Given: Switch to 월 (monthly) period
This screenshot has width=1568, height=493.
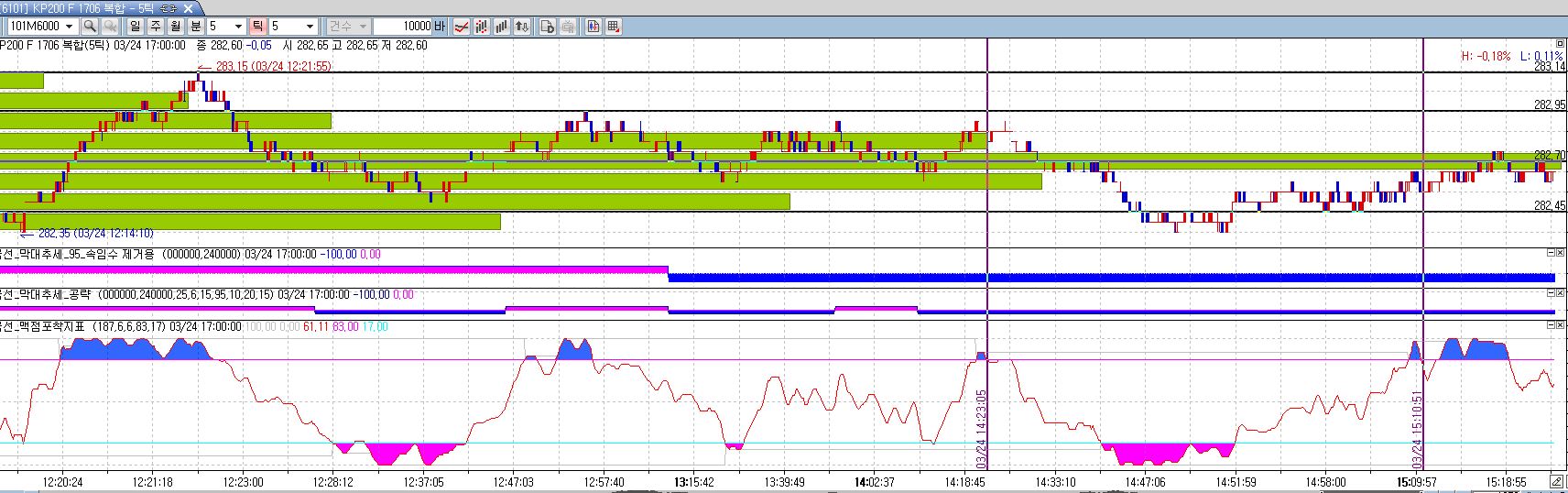Looking at the screenshot, I should tap(176, 27).
